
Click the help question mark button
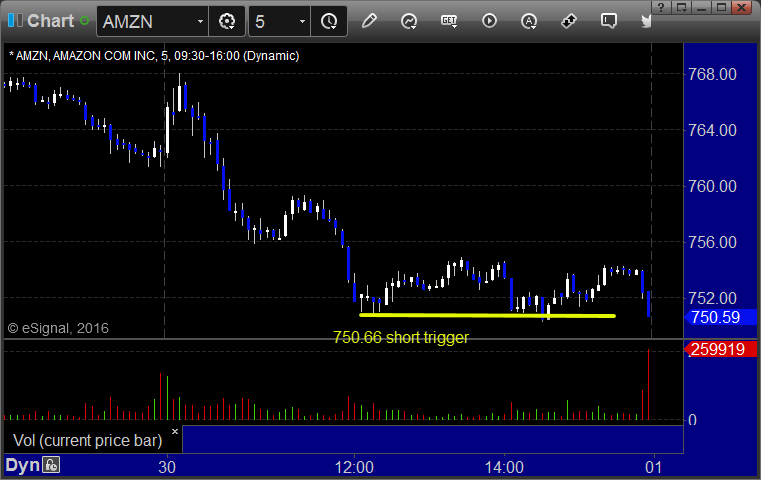(661, 7)
